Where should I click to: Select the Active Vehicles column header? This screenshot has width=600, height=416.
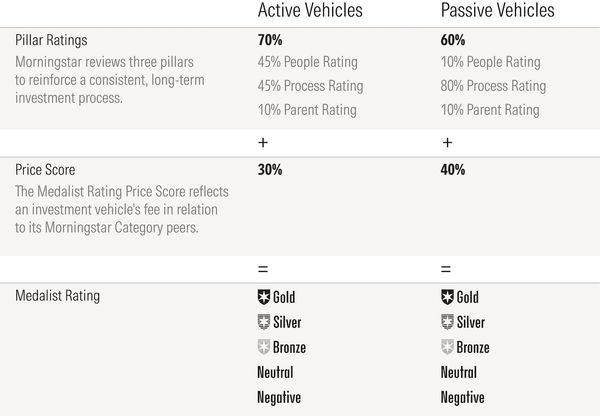310,12
